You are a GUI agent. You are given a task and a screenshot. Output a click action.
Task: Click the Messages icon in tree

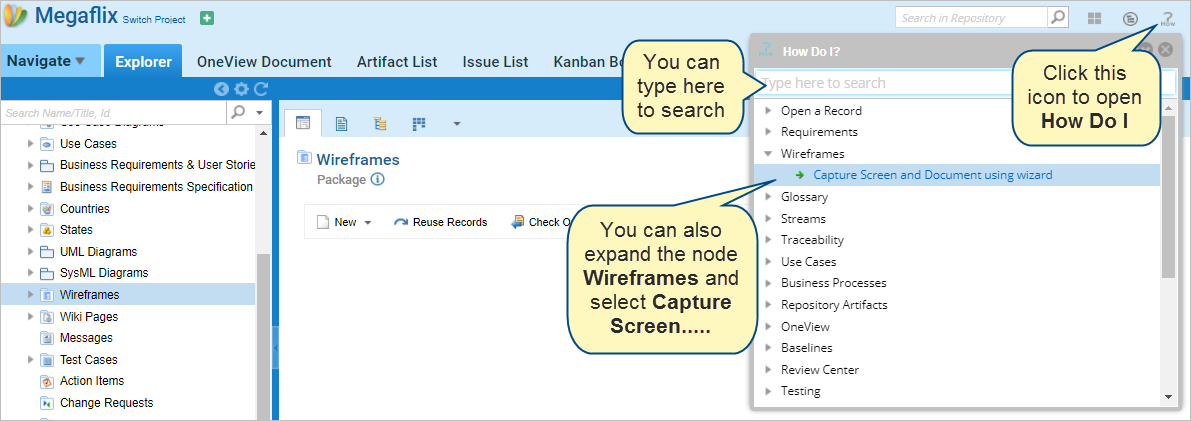(x=46, y=338)
